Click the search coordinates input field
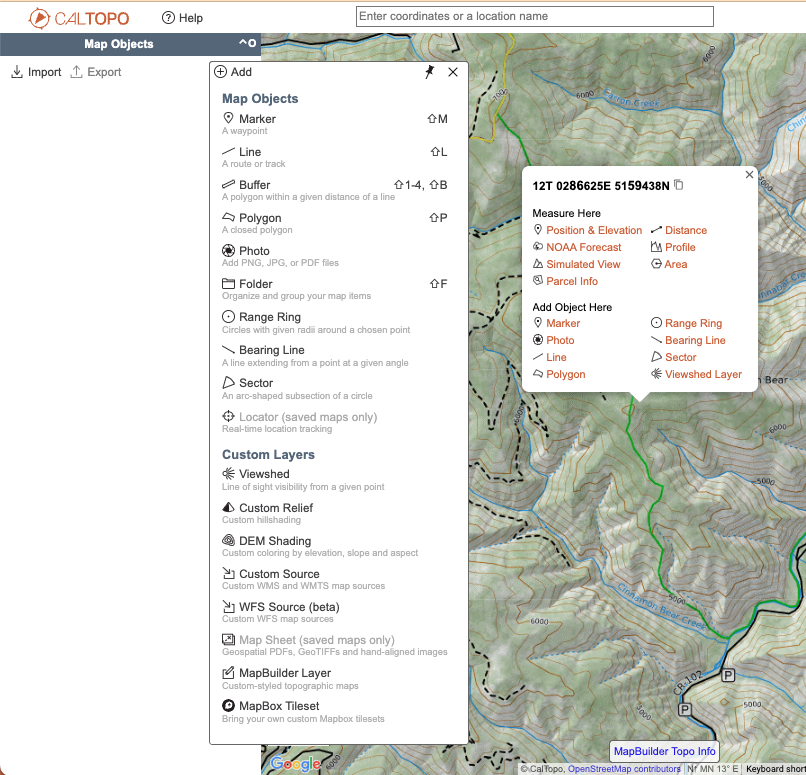 [534, 16]
